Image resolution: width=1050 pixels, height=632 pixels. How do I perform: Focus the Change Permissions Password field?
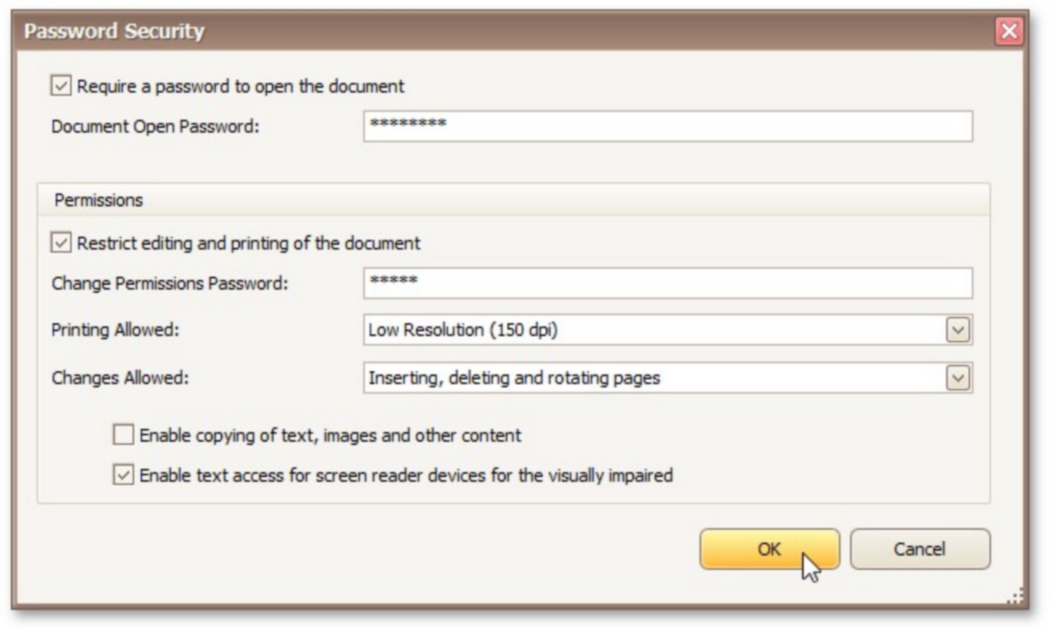tap(667, 283)
